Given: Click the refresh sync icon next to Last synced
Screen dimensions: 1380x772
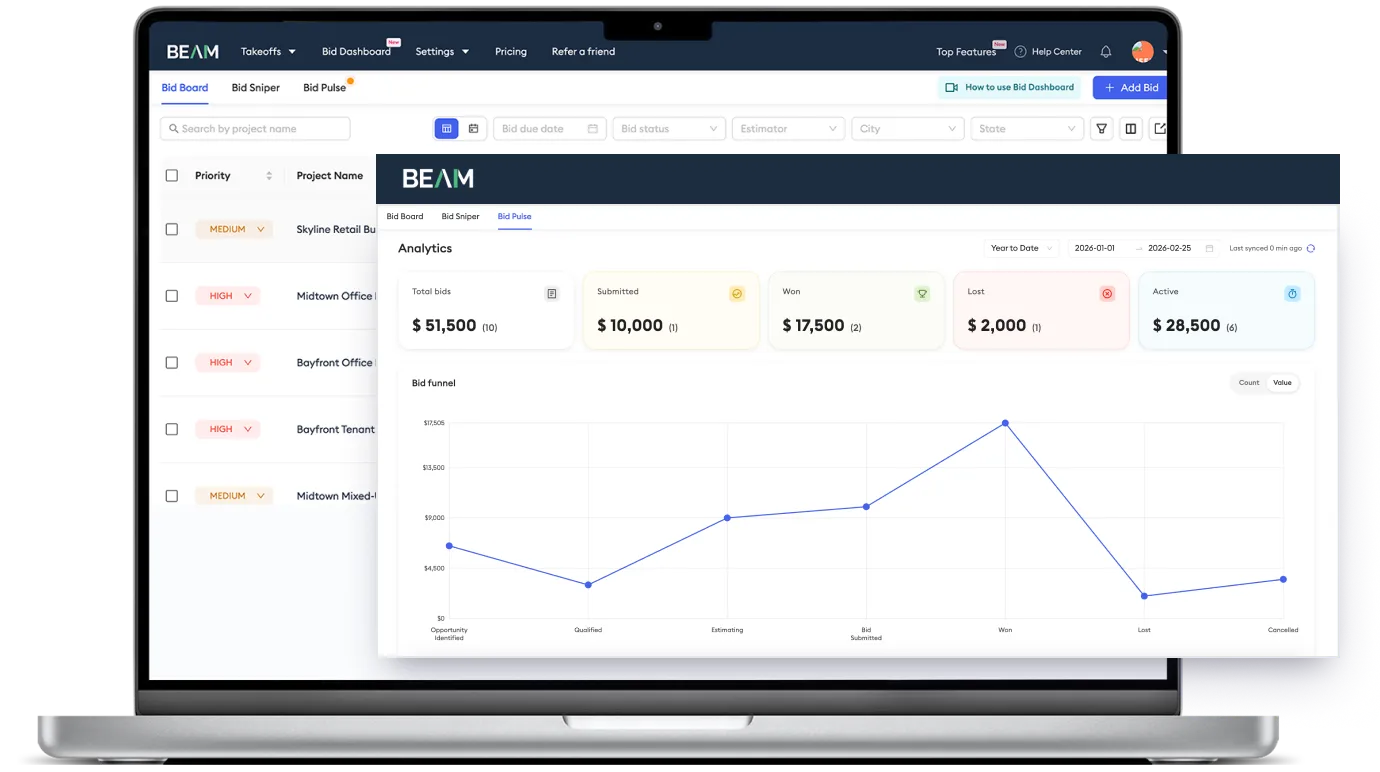Looking at the screenshot, I should pyautogui.click(x=1311, y=248).
